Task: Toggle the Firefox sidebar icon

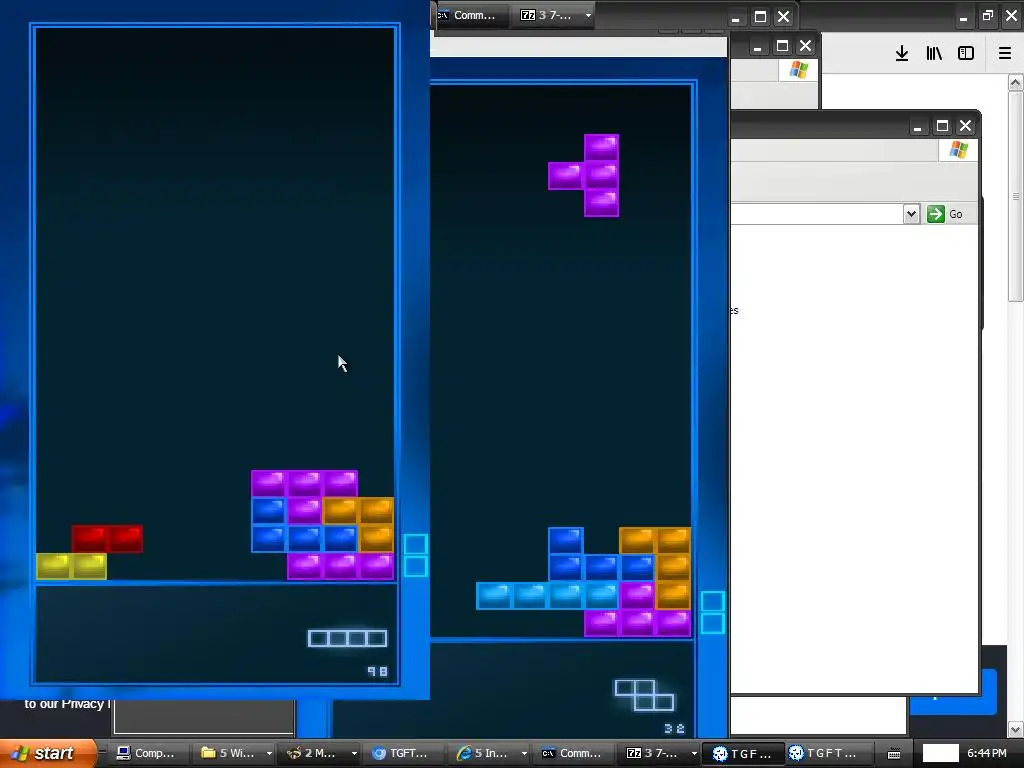Action: coord(966,54)
